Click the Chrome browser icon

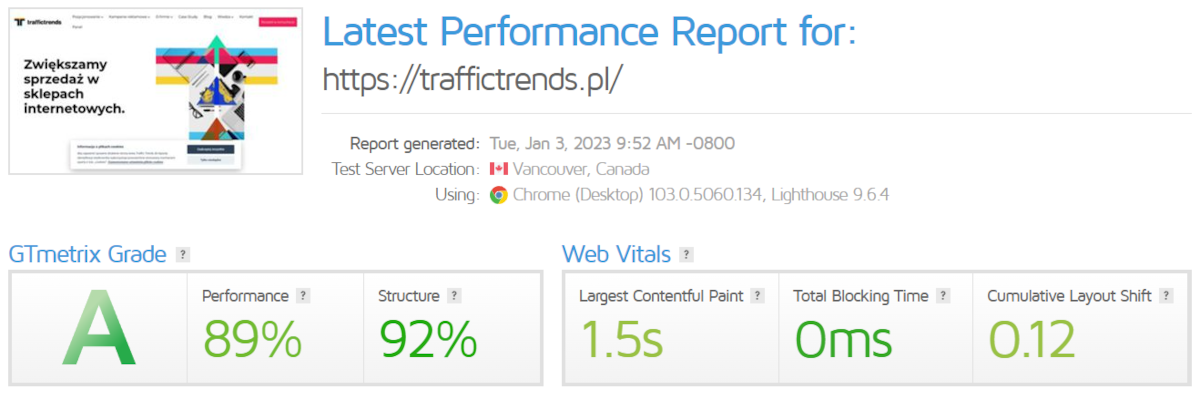coord(498,195)
